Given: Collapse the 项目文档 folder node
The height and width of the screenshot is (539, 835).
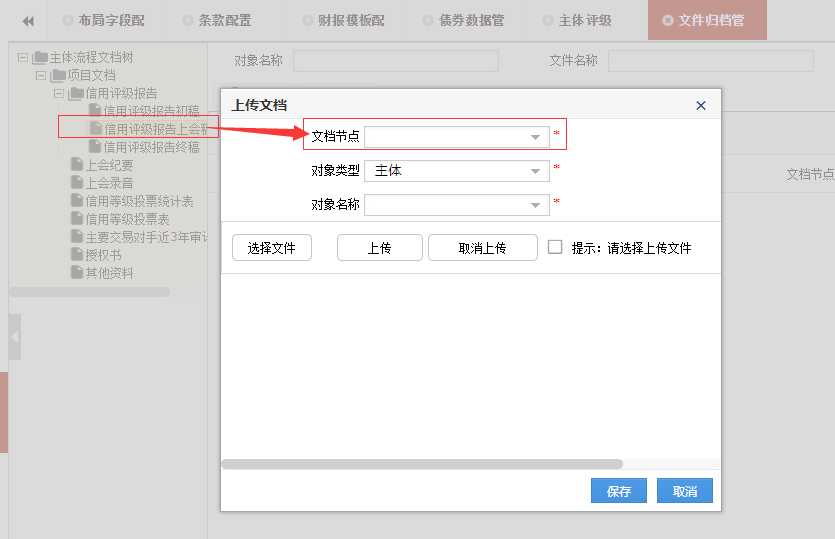Looking at the screenshot, I should (40, 75).
